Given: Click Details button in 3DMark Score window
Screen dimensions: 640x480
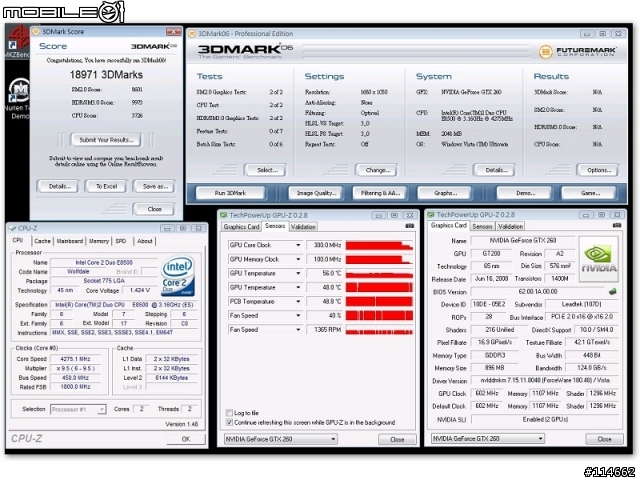Looking at the screenshot, I should tap(60, 187).
